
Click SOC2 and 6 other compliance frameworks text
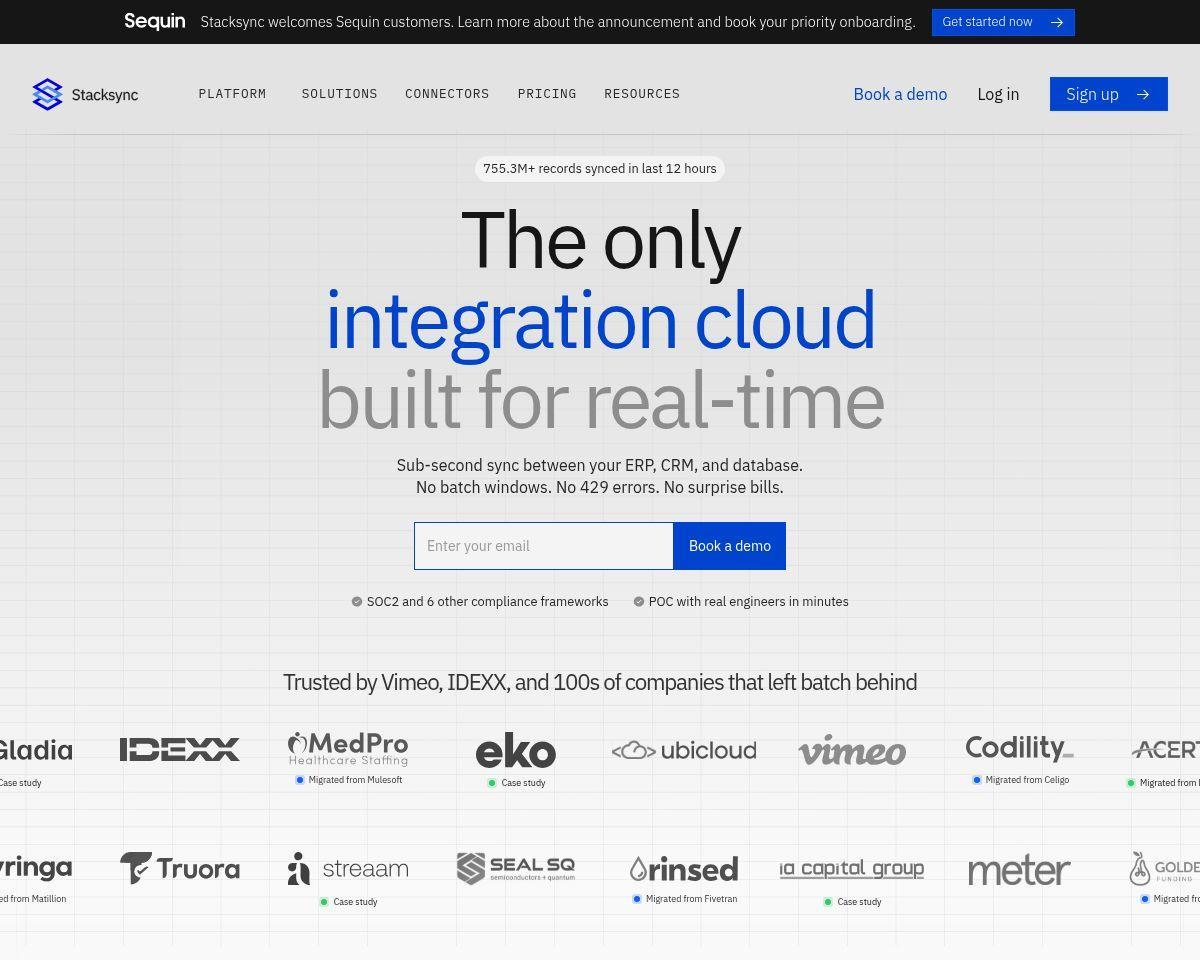tap(487, 602)
